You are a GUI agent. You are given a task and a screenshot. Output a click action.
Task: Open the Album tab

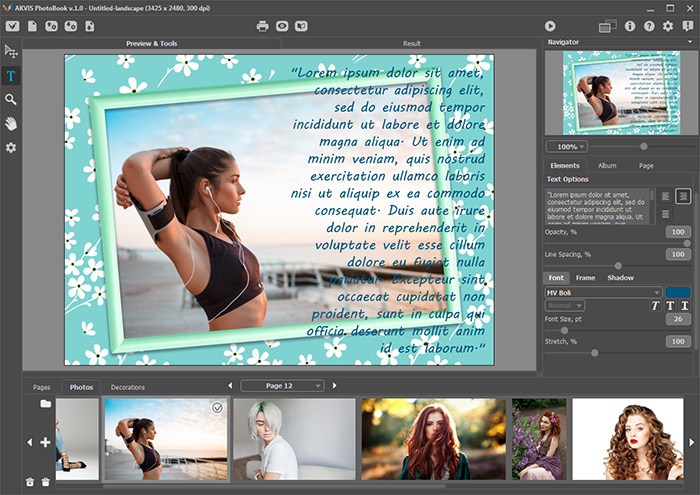click(607, 166)
